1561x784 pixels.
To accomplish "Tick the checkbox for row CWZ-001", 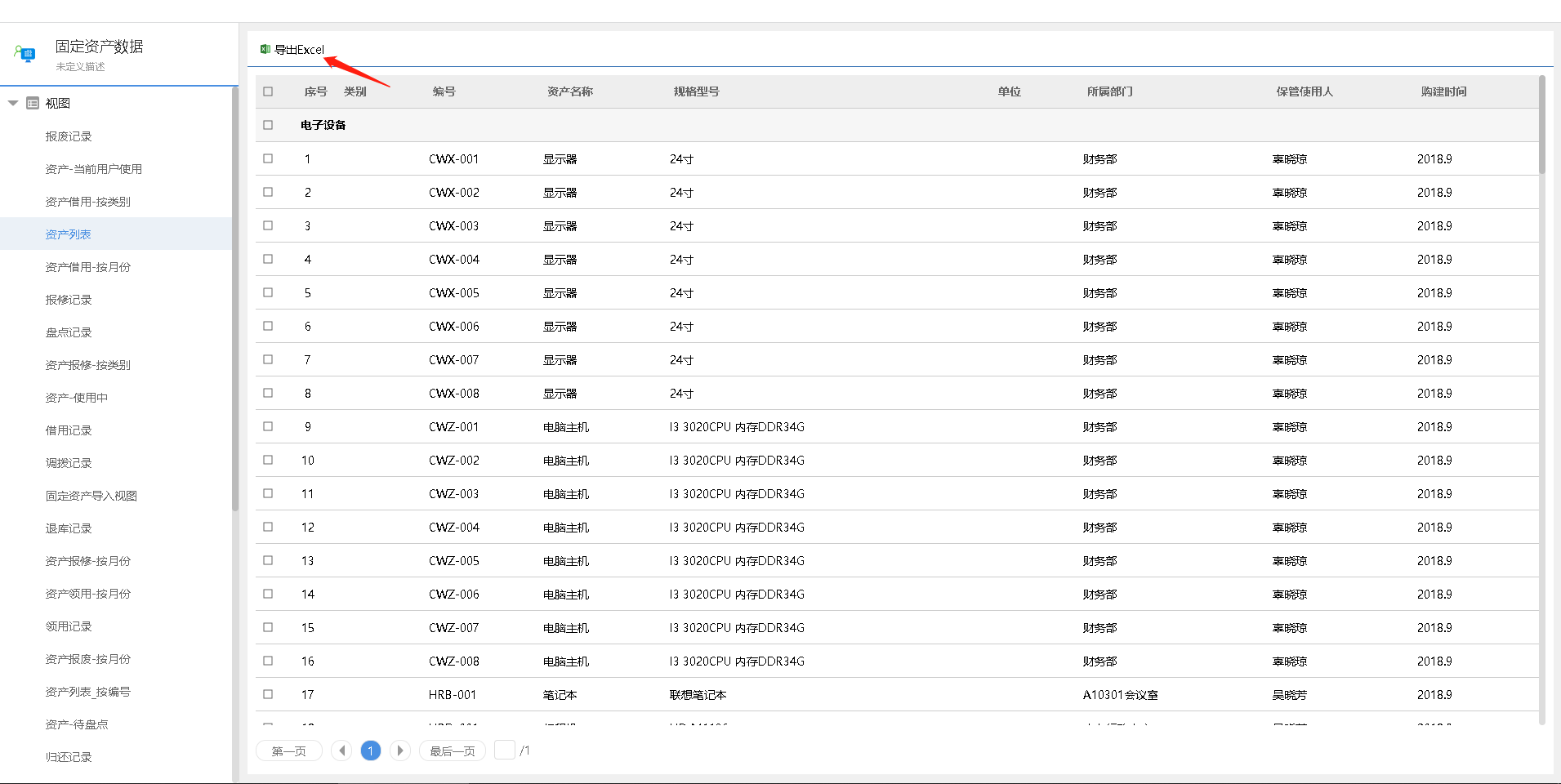I will coord(268,426).
